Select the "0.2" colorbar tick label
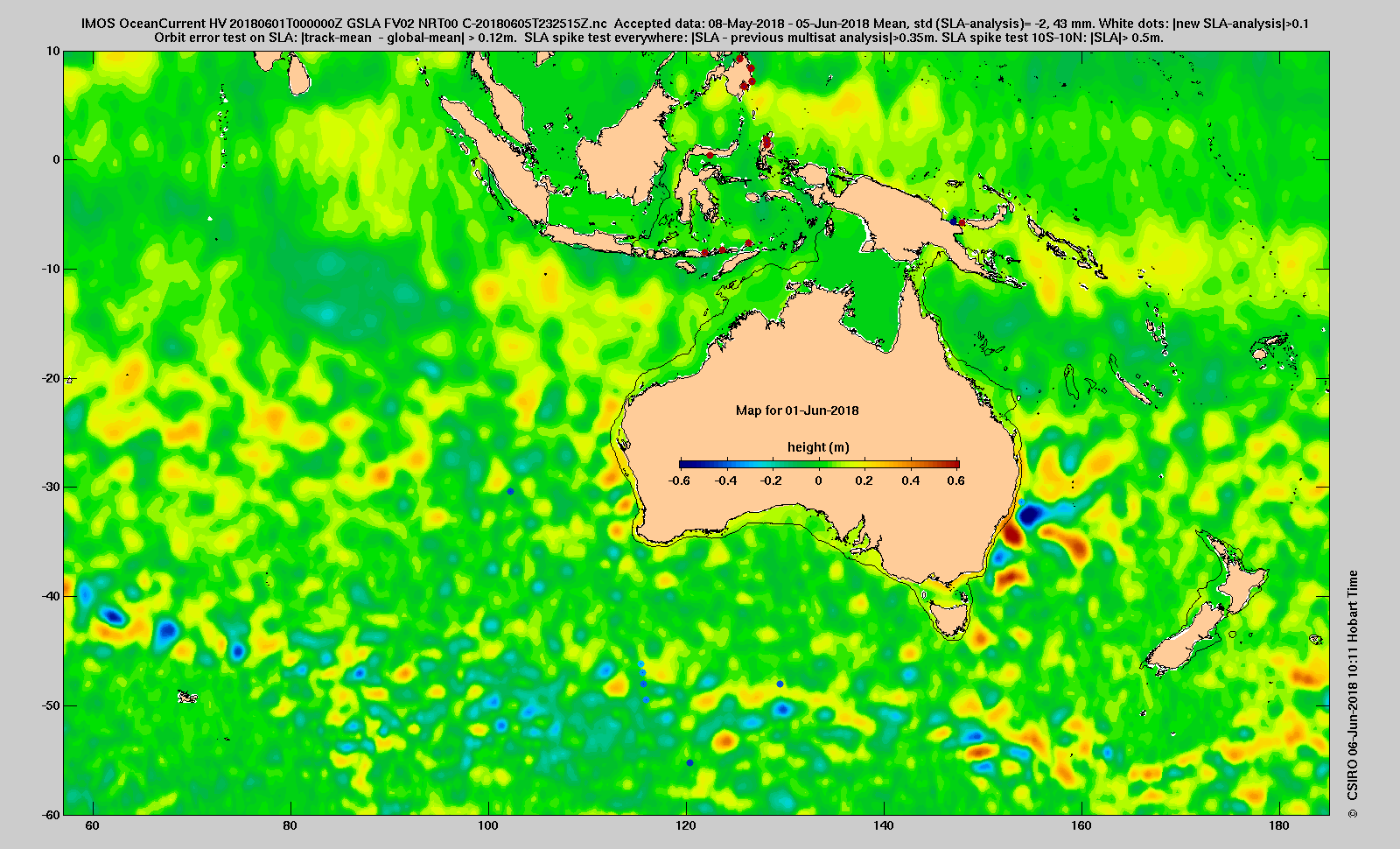 coord(864,481)
